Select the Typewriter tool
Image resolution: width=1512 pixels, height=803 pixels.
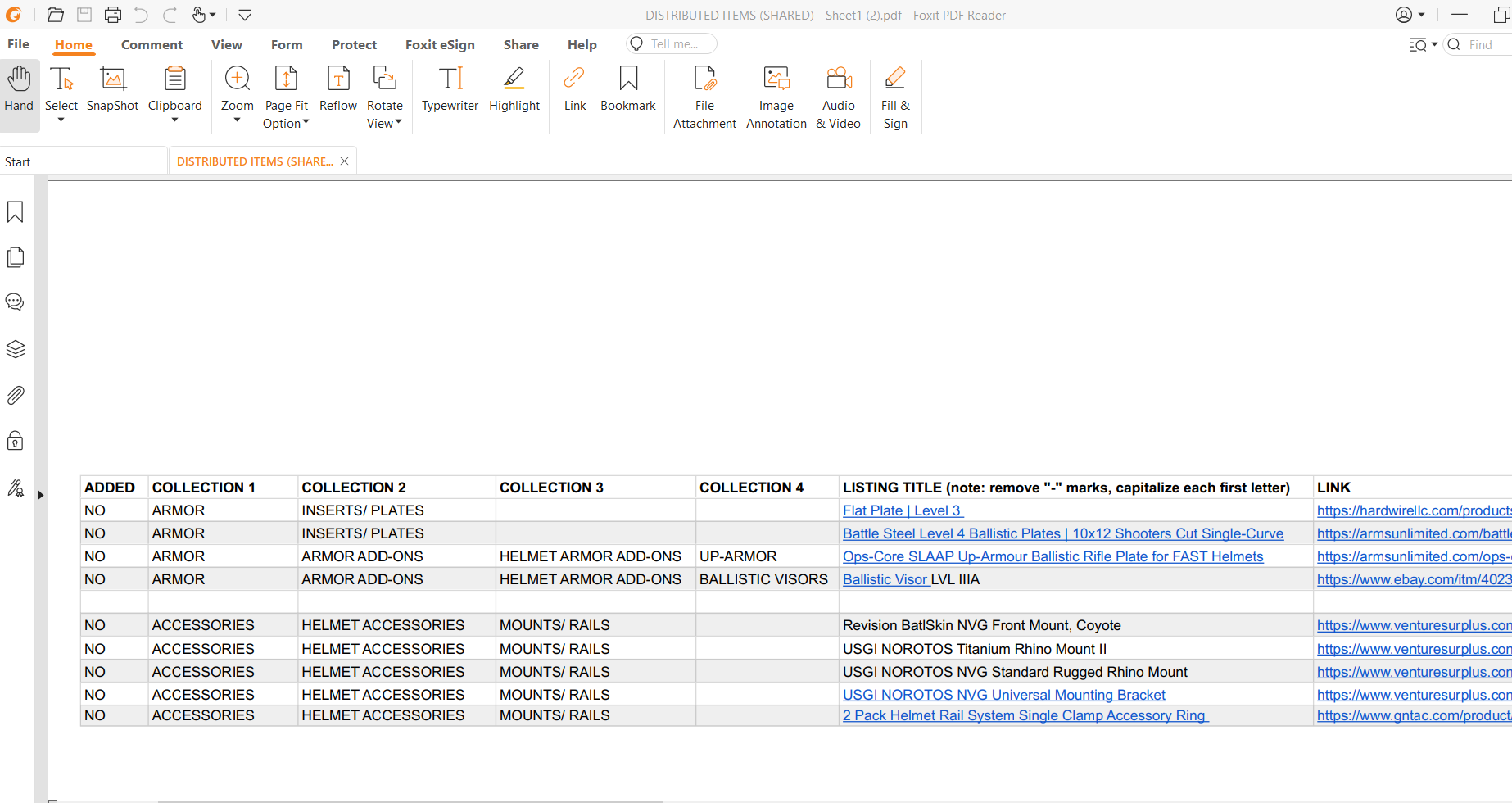tap(450, 88)
